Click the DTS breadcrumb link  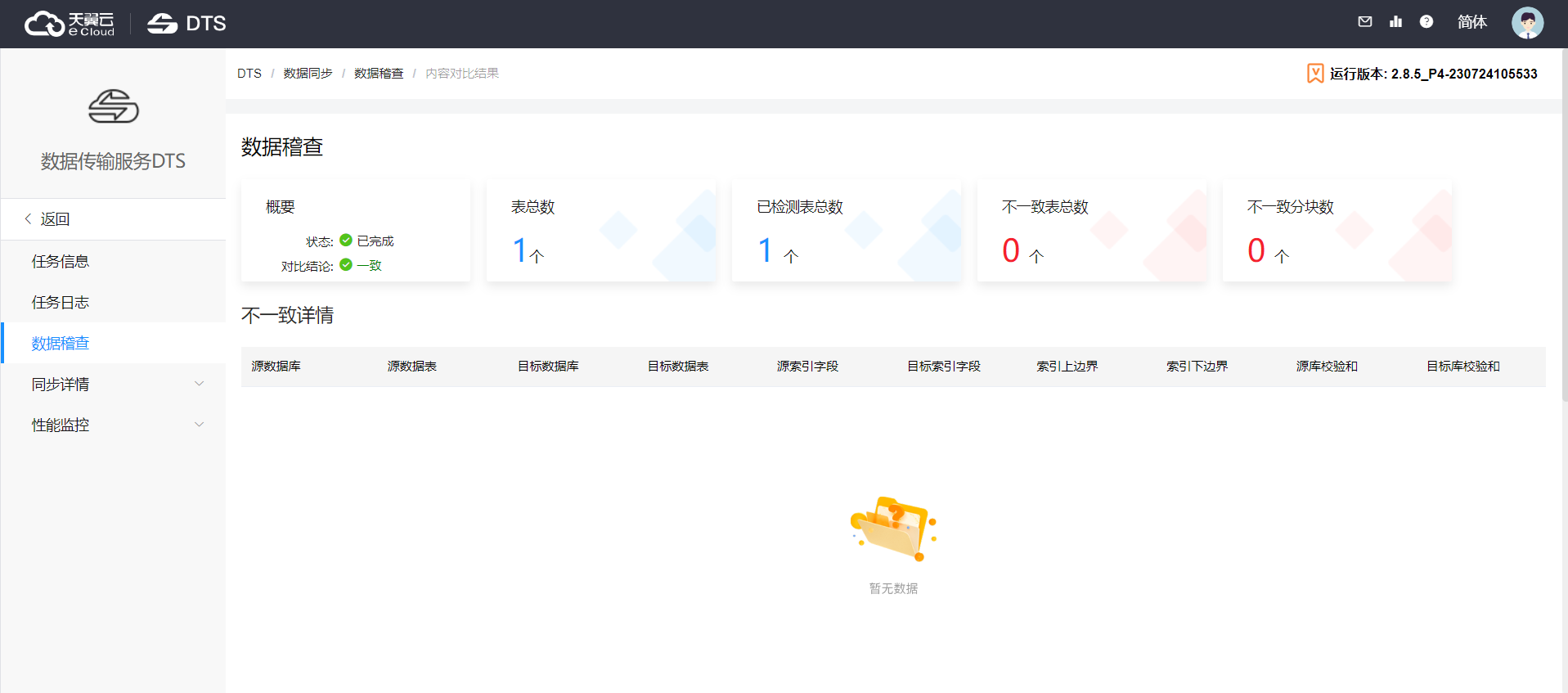tap(249, 74)
